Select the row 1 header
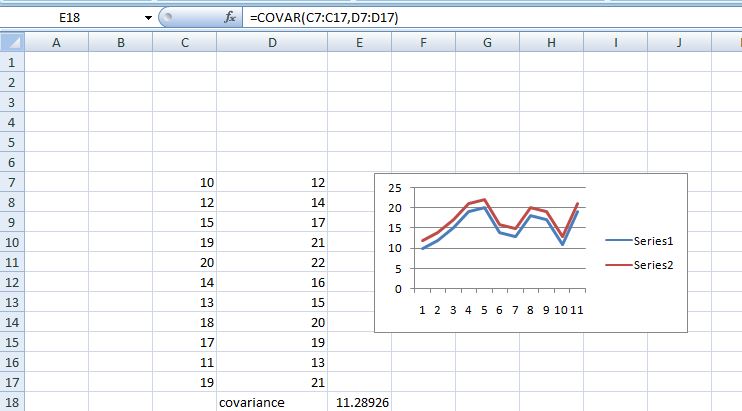This screenshot has height=411, width=742. click(x=11, y=62)
